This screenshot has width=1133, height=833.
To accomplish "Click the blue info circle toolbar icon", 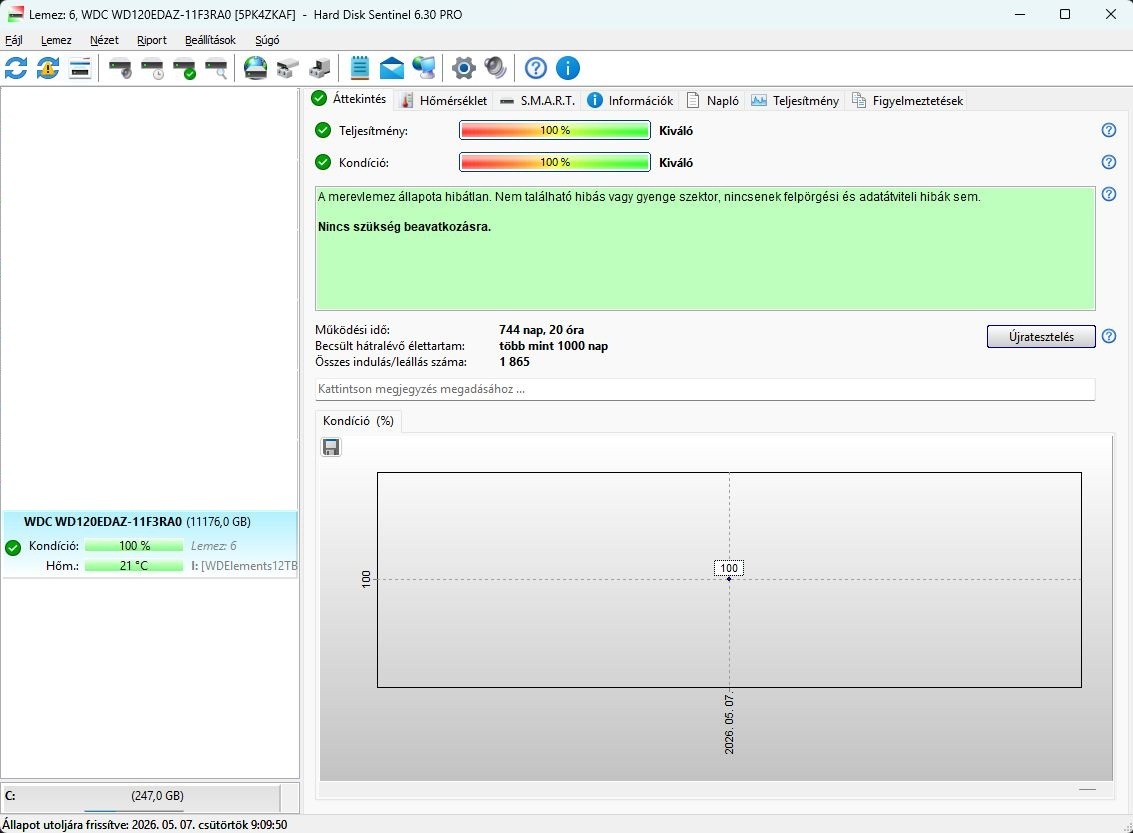I will (567, 69).
